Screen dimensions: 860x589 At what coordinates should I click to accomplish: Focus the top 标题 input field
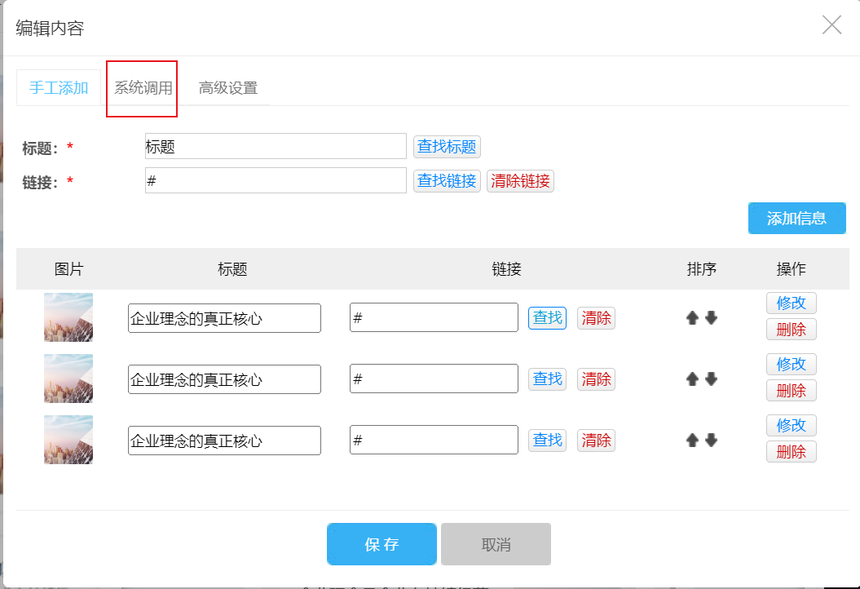tap(276, 147)
